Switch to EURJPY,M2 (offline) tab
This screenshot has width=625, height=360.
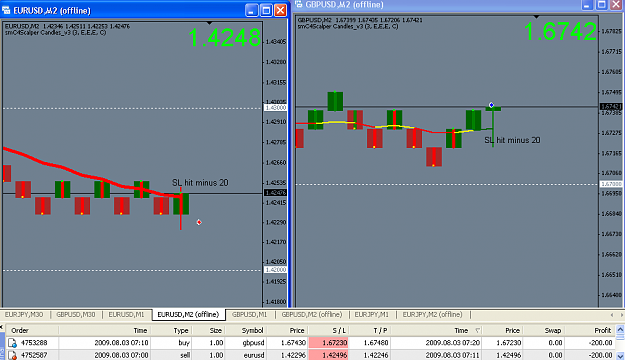[432, 315]
